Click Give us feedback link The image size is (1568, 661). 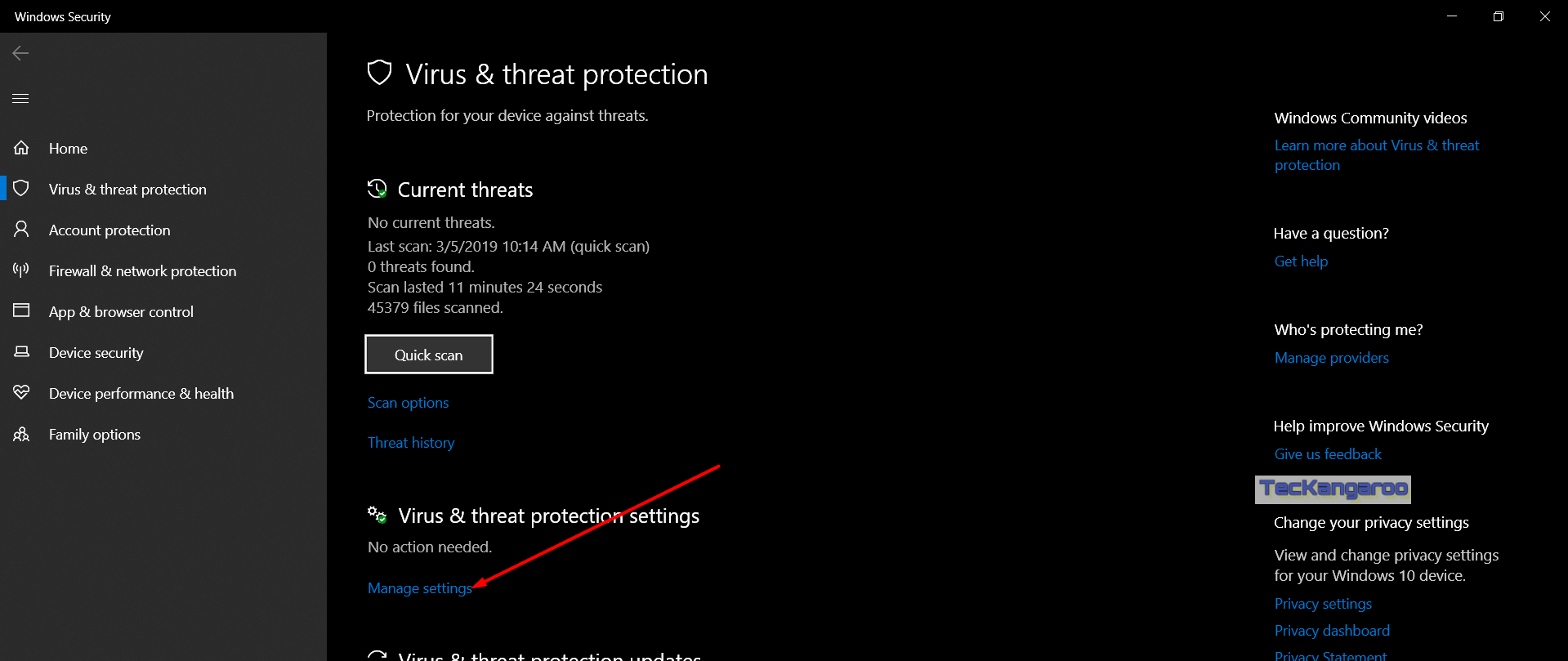pyautogui.click(x=1328, y=454)
